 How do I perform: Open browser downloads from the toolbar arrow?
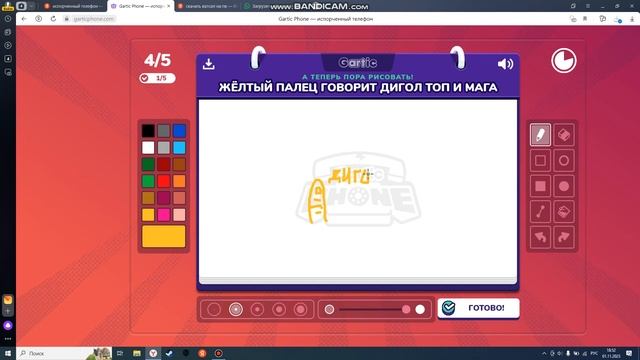coord(633,19)
